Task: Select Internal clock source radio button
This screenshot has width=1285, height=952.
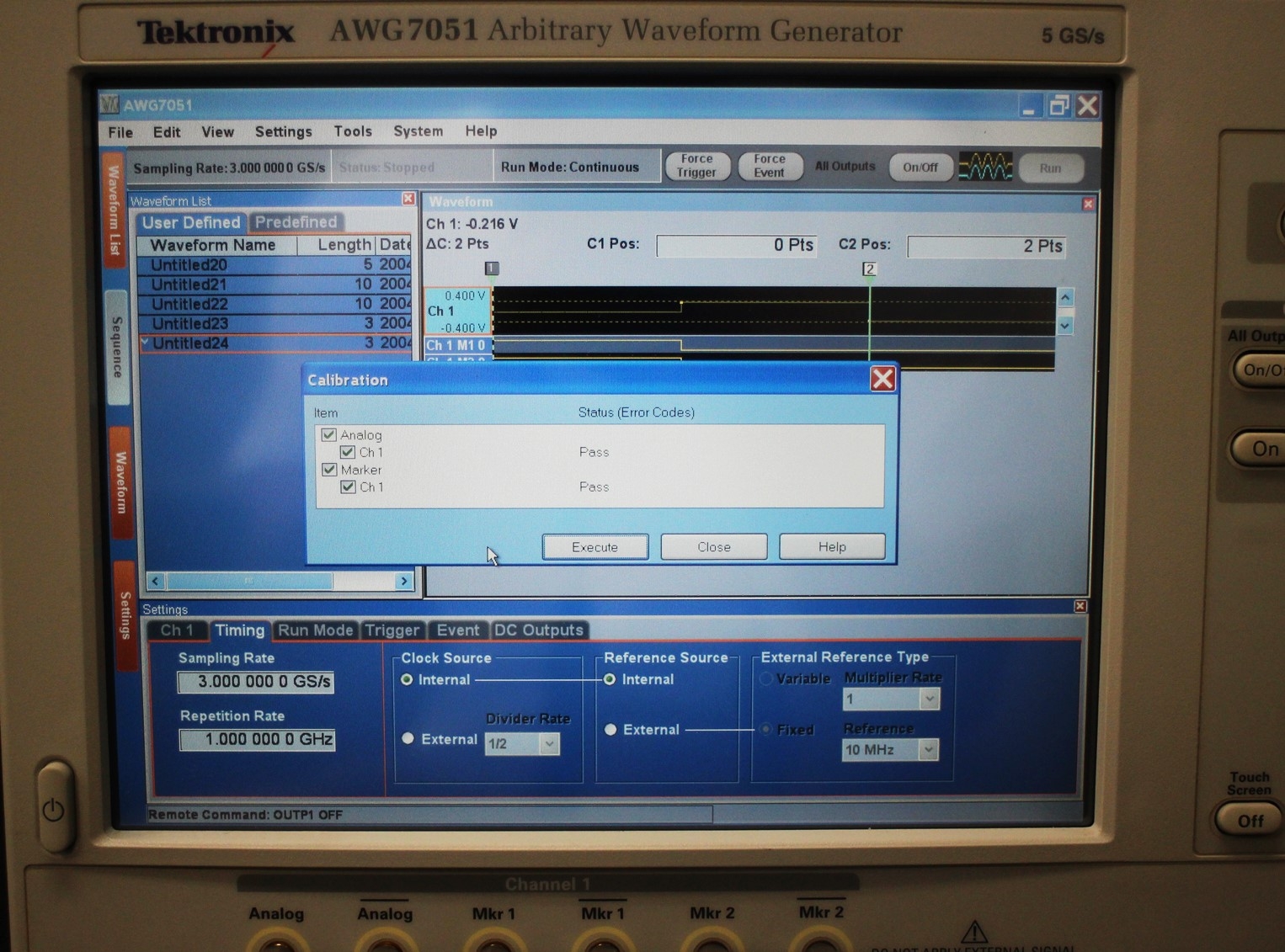Action: (x=407, y=679)
